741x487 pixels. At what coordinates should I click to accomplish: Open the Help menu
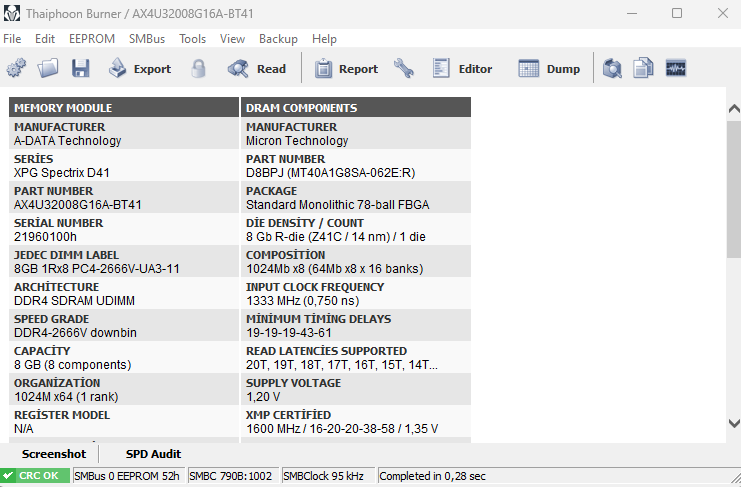pyautogui.click(x=324, y=39)
